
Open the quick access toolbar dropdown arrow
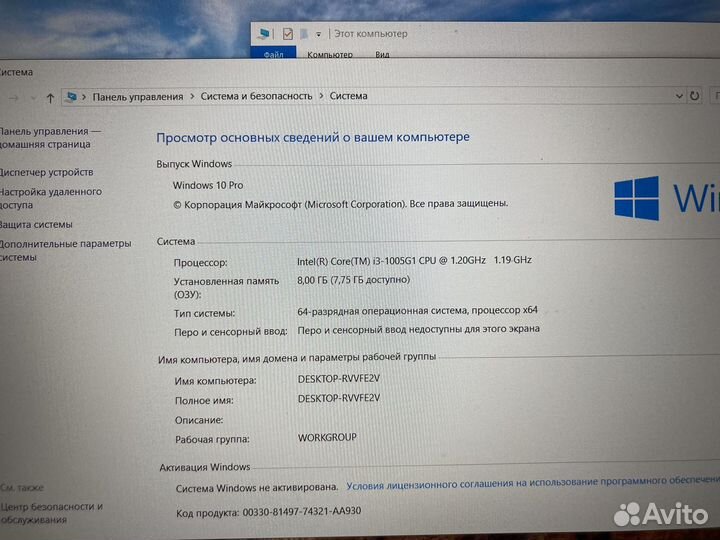point(319,34)
